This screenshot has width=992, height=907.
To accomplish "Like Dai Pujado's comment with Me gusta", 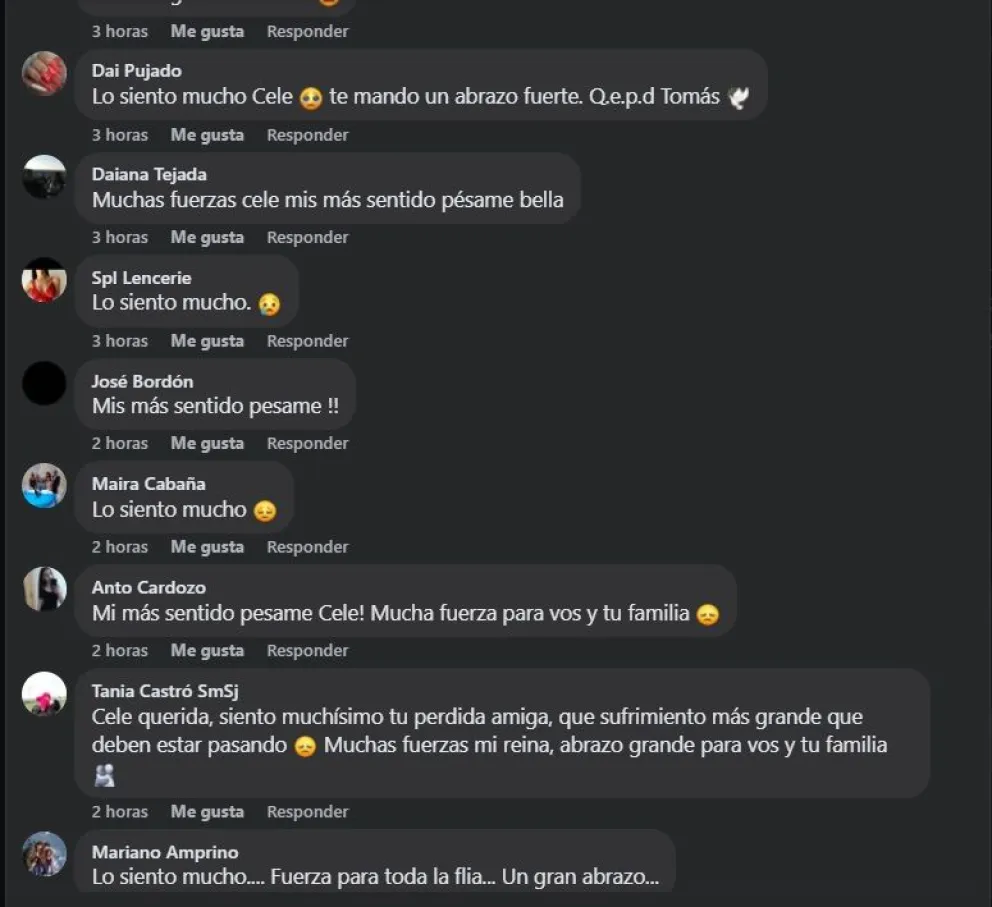I will [x=207, y=135].
